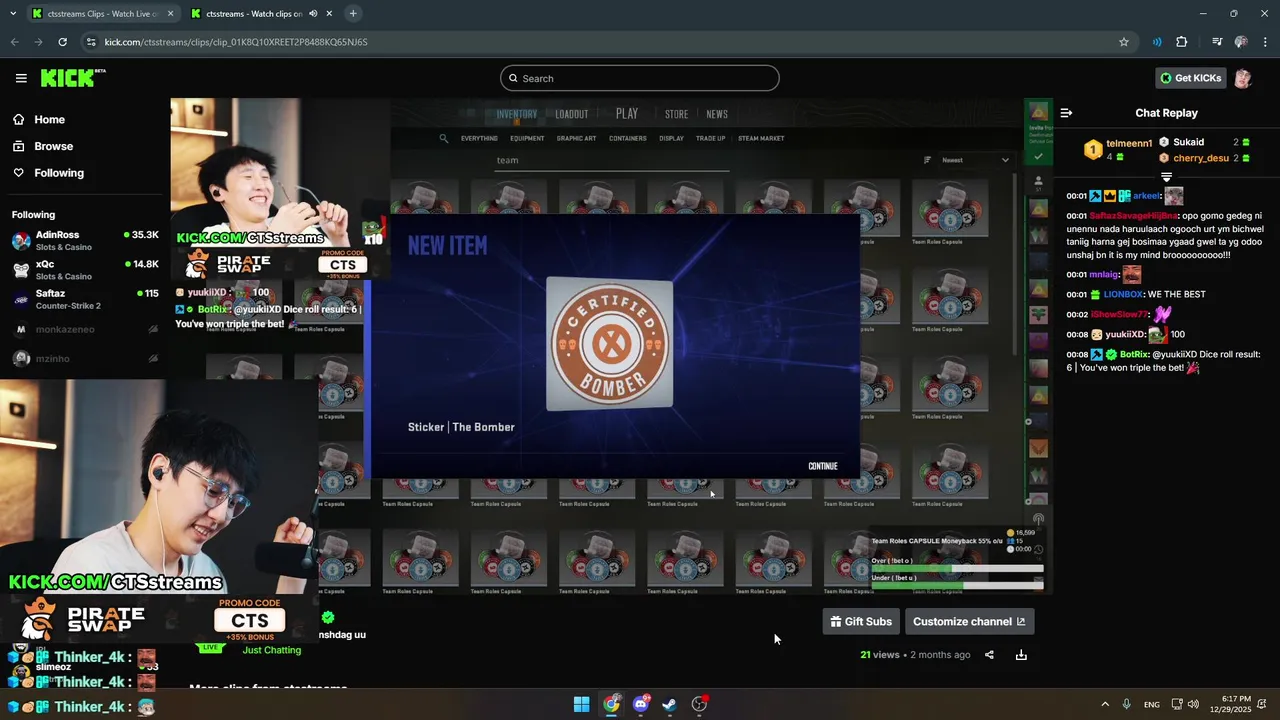View site information icon in address bar

pyautogui.click(x=91, y=42)
